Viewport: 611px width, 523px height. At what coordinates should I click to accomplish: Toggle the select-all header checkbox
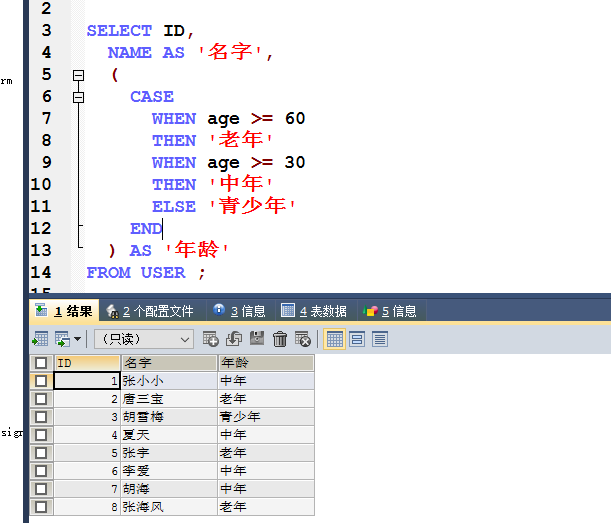coord(41,363)
